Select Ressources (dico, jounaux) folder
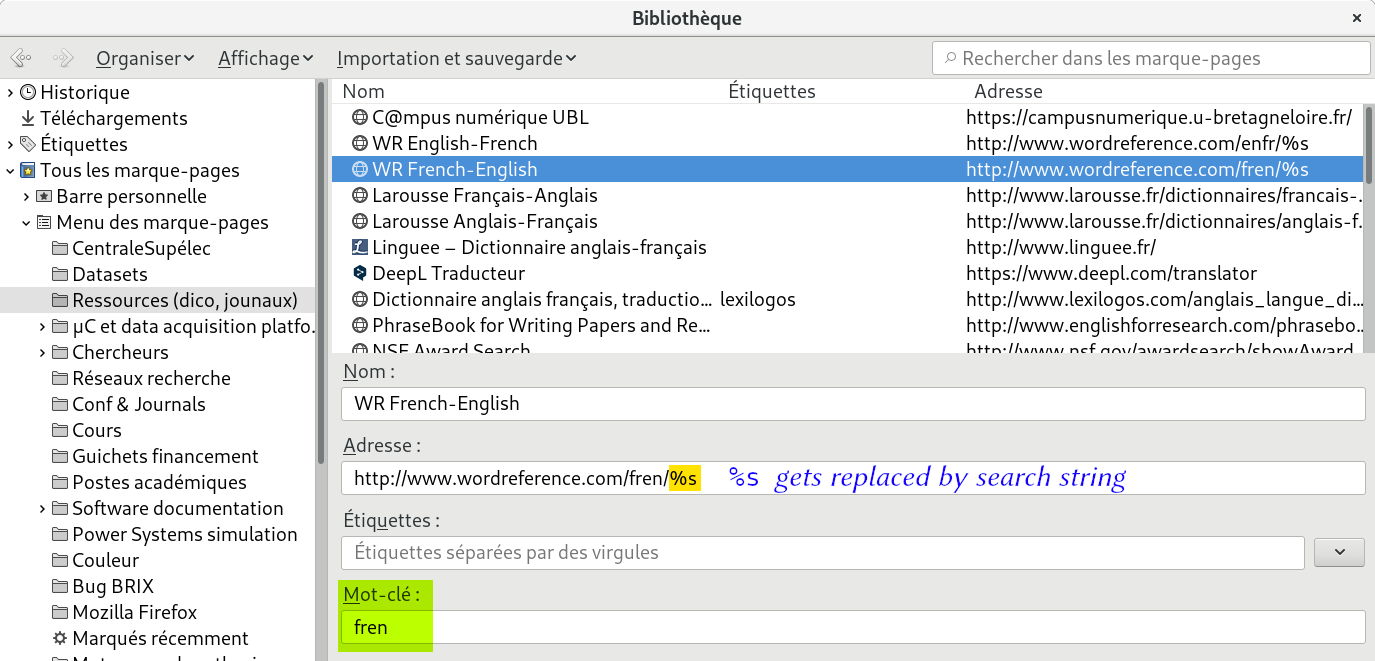The height and width of the screenshot is (661, 1375). click(158, 300)
